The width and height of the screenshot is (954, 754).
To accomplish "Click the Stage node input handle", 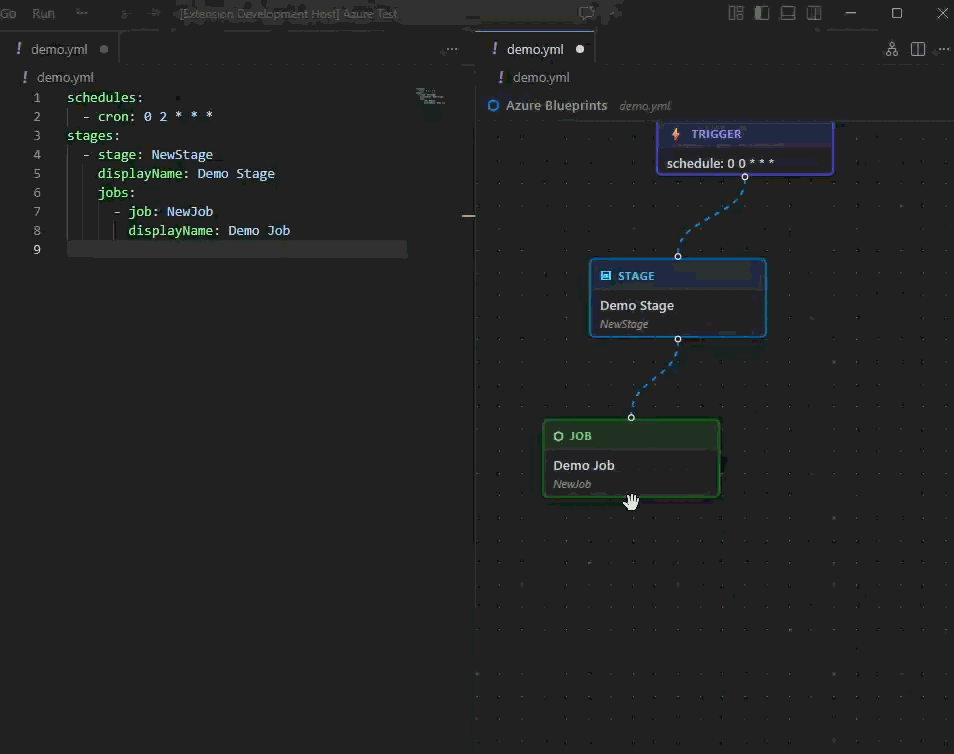I will (x=678, y=256).
